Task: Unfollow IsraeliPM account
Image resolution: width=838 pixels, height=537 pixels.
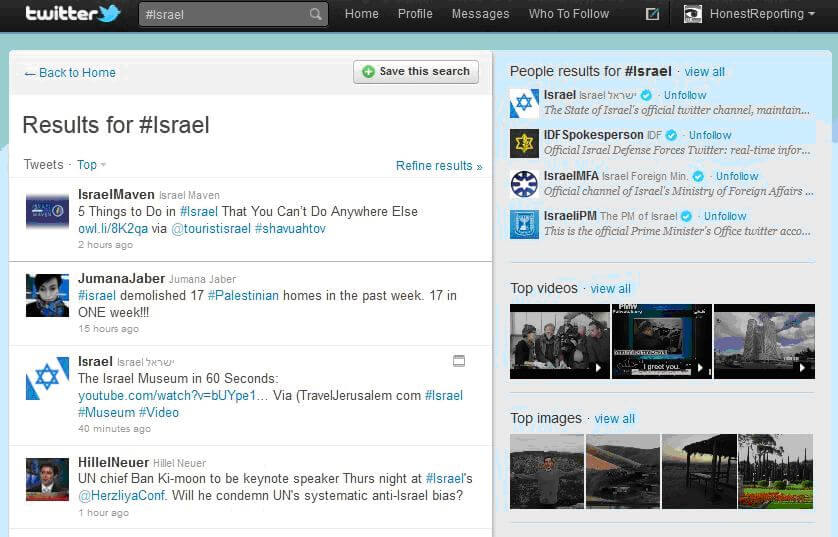Action: pos(725,216)
